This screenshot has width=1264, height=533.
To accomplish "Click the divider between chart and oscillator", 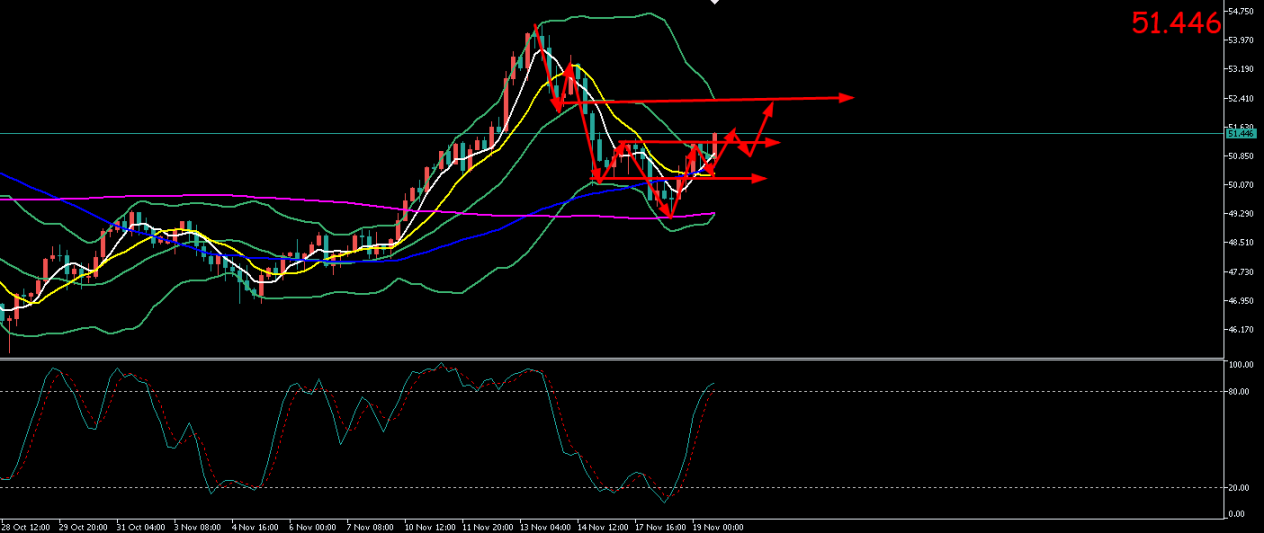I will tap(610, 358).
